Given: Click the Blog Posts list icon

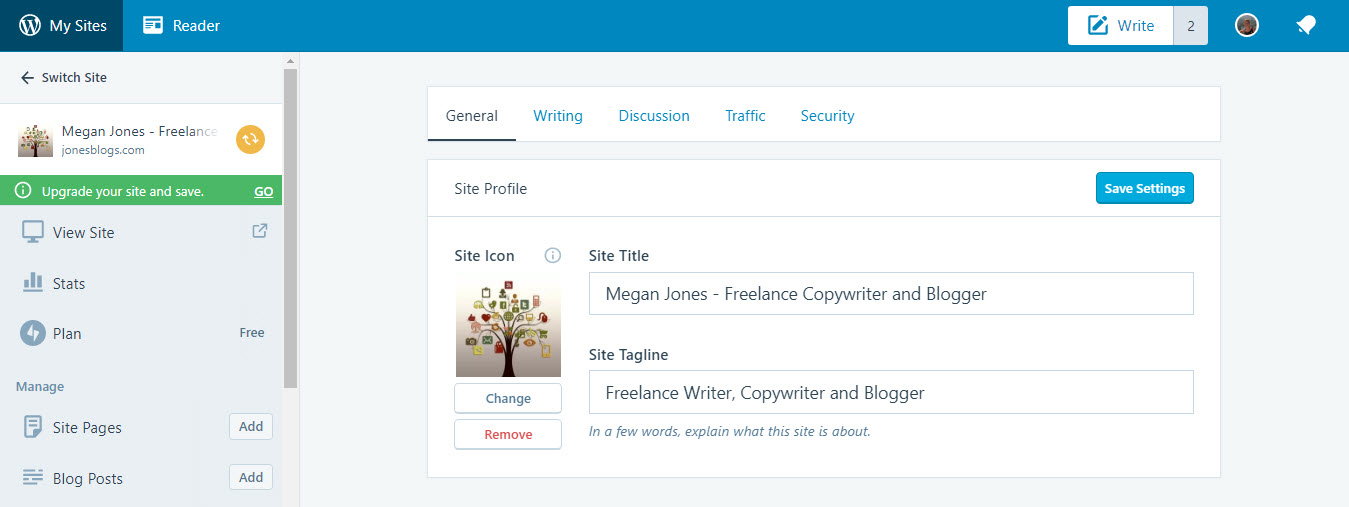Looking at the screenshot, I should click(x=33, y=478).
